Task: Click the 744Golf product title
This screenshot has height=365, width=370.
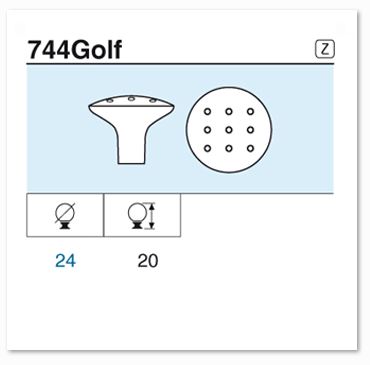Action: click(x=75, y=50)
